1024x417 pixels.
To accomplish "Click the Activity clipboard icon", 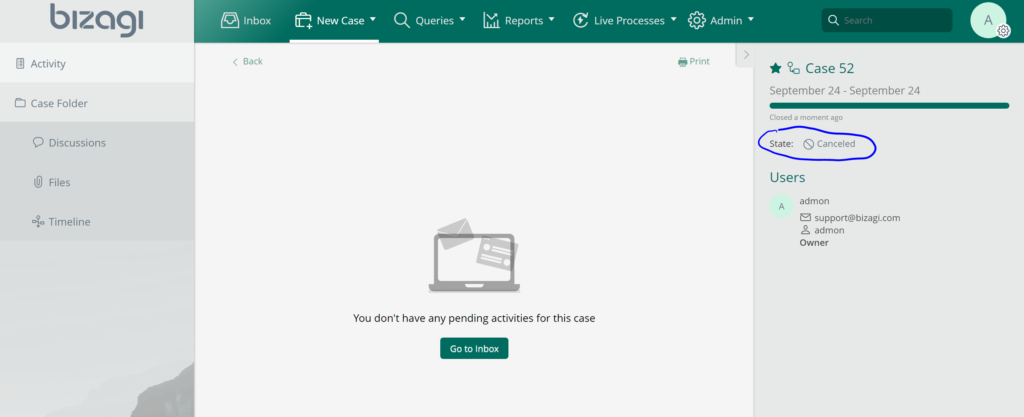I will coord(20,63).
